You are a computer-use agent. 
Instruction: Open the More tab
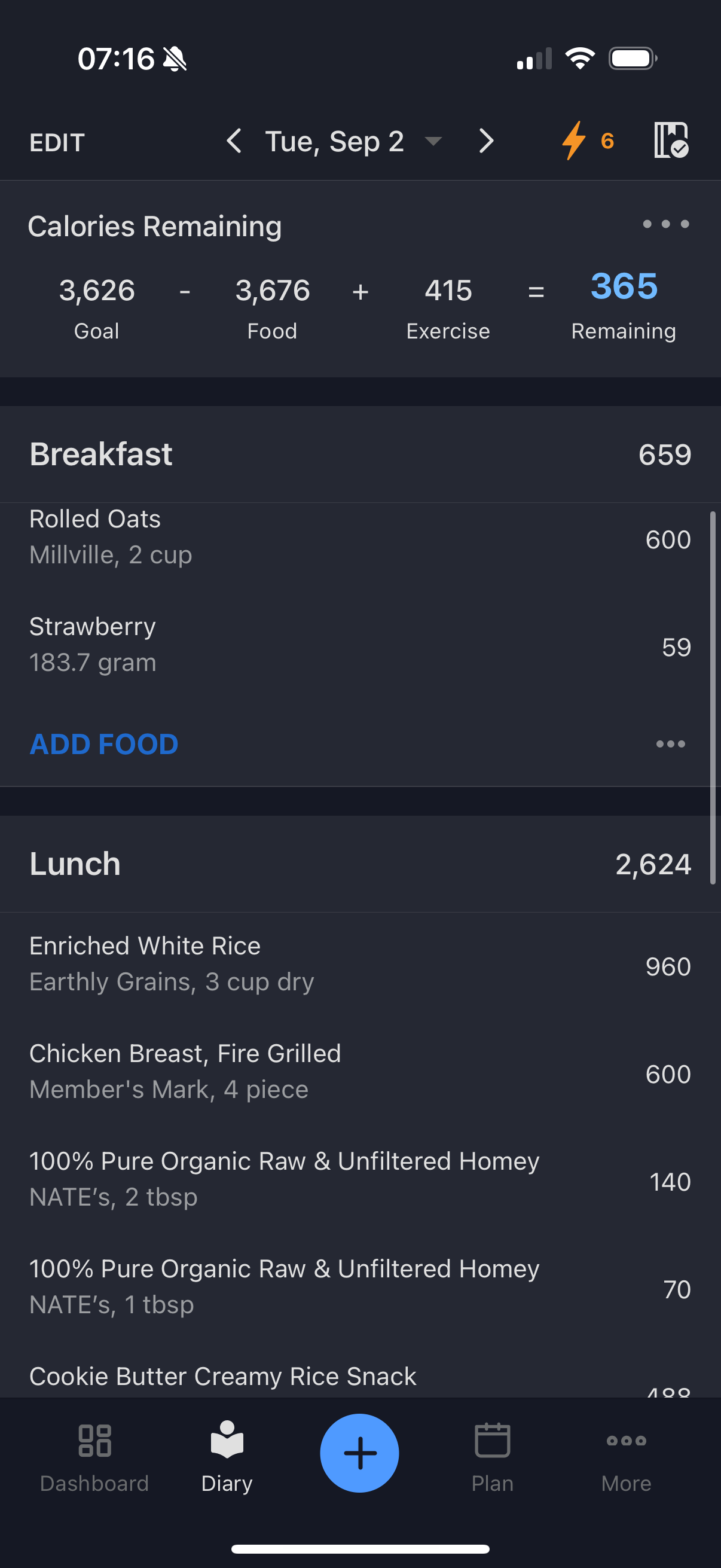coord(626,1457)
